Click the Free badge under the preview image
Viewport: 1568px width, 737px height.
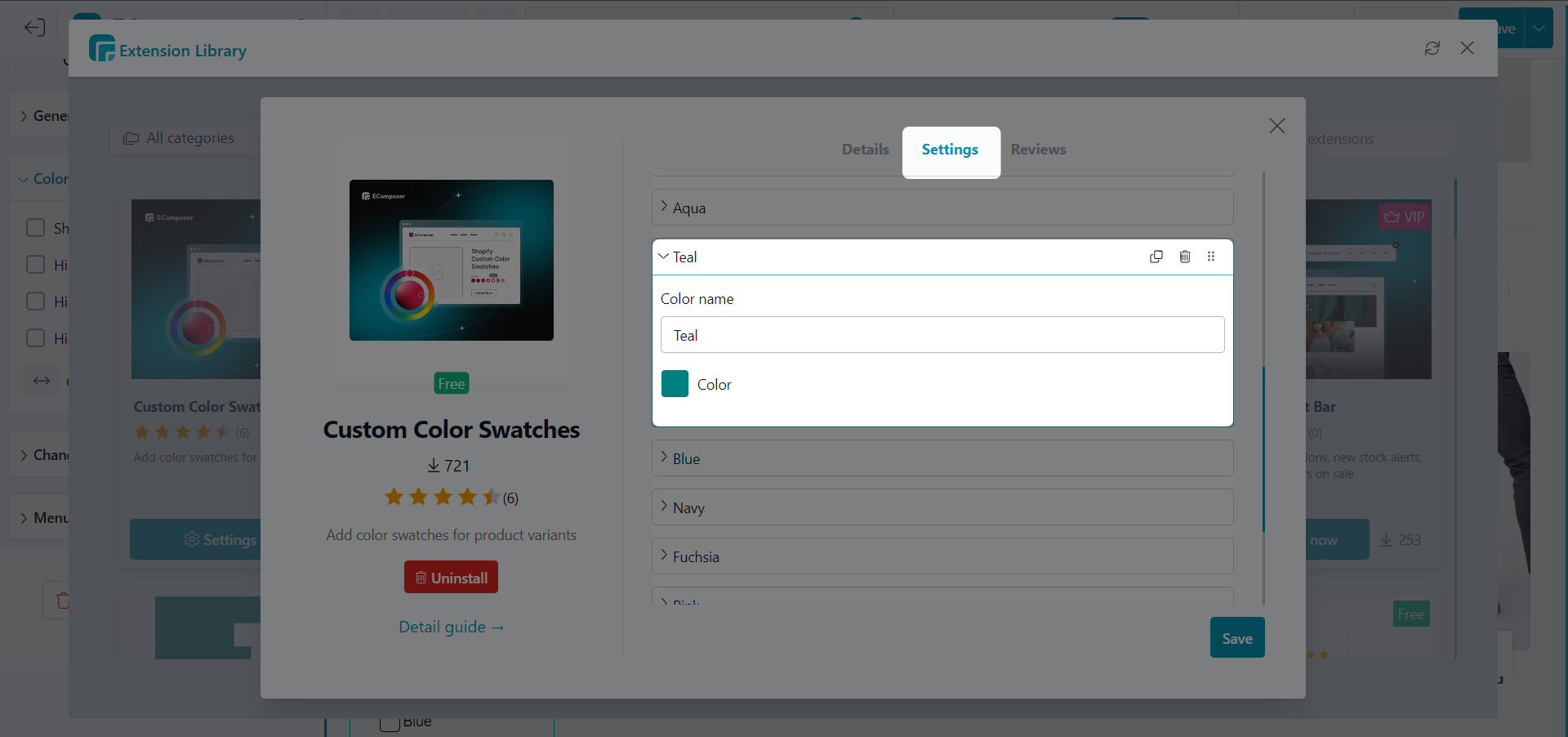point(452,384)
